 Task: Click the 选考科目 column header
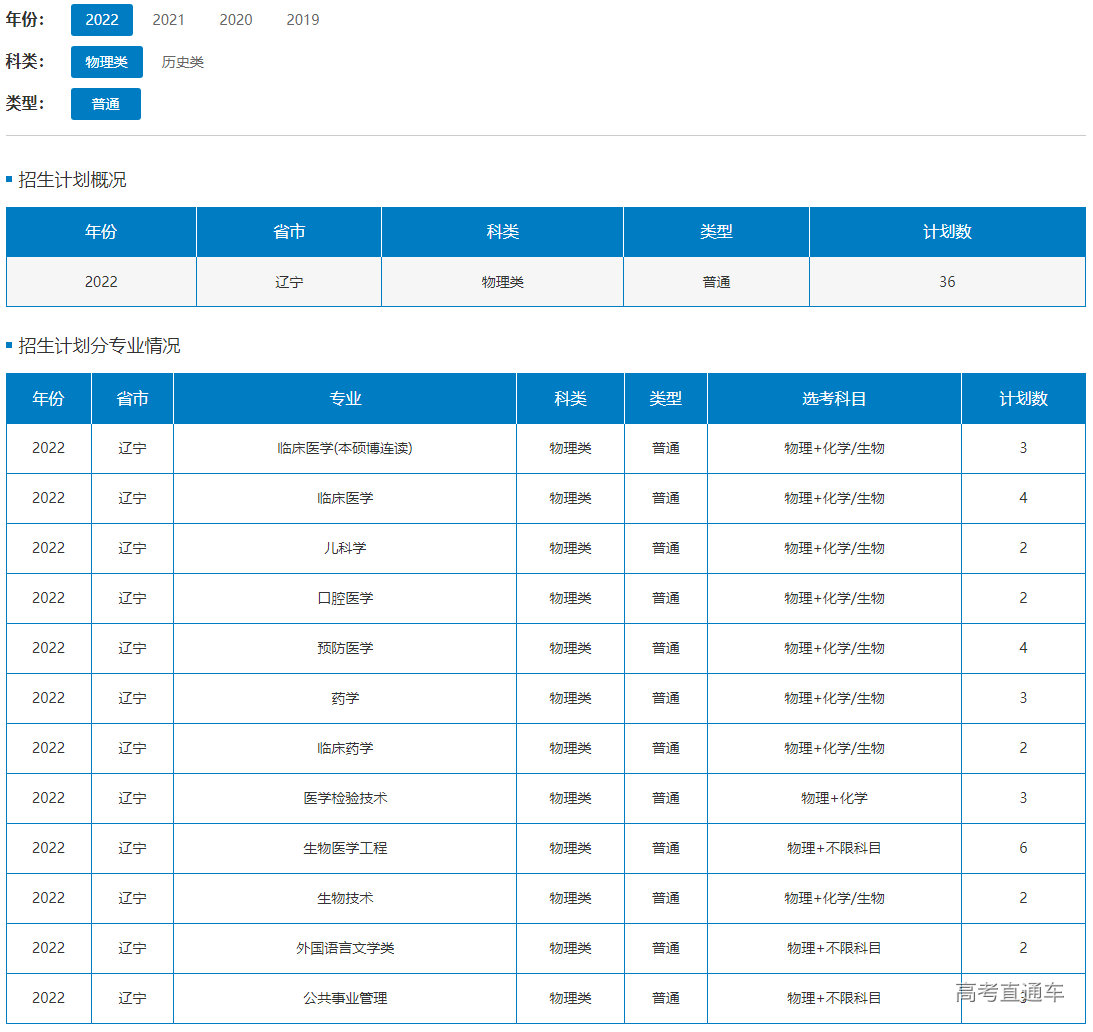pos(834,399)
